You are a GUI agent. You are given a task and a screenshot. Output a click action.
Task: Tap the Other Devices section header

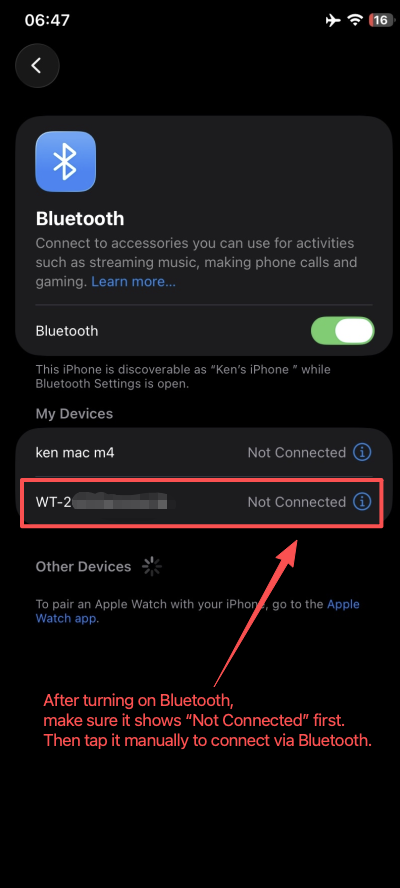pyautogui.click(x=83, y=566)
